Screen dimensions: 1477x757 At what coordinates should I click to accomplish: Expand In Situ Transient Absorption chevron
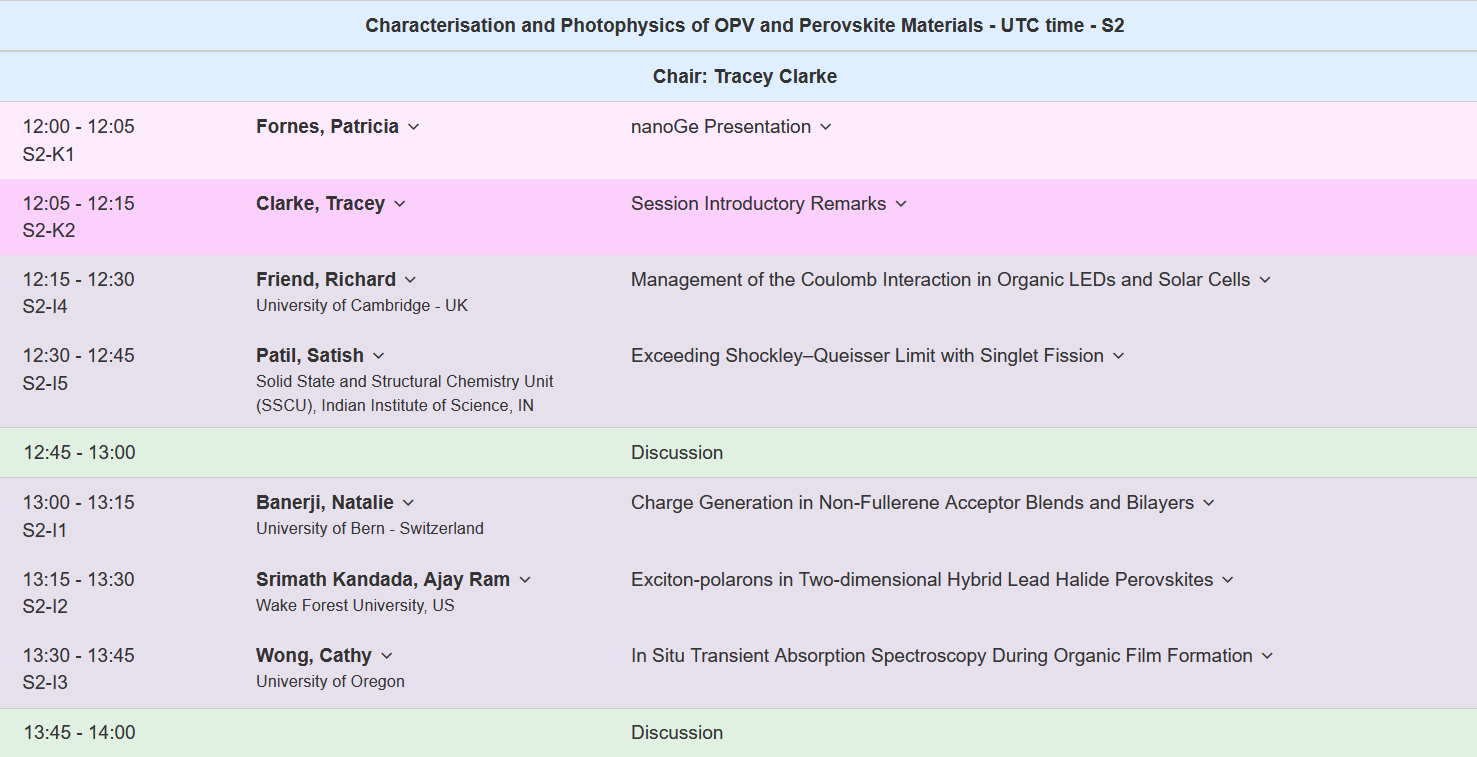click(x=1268, y=656)
